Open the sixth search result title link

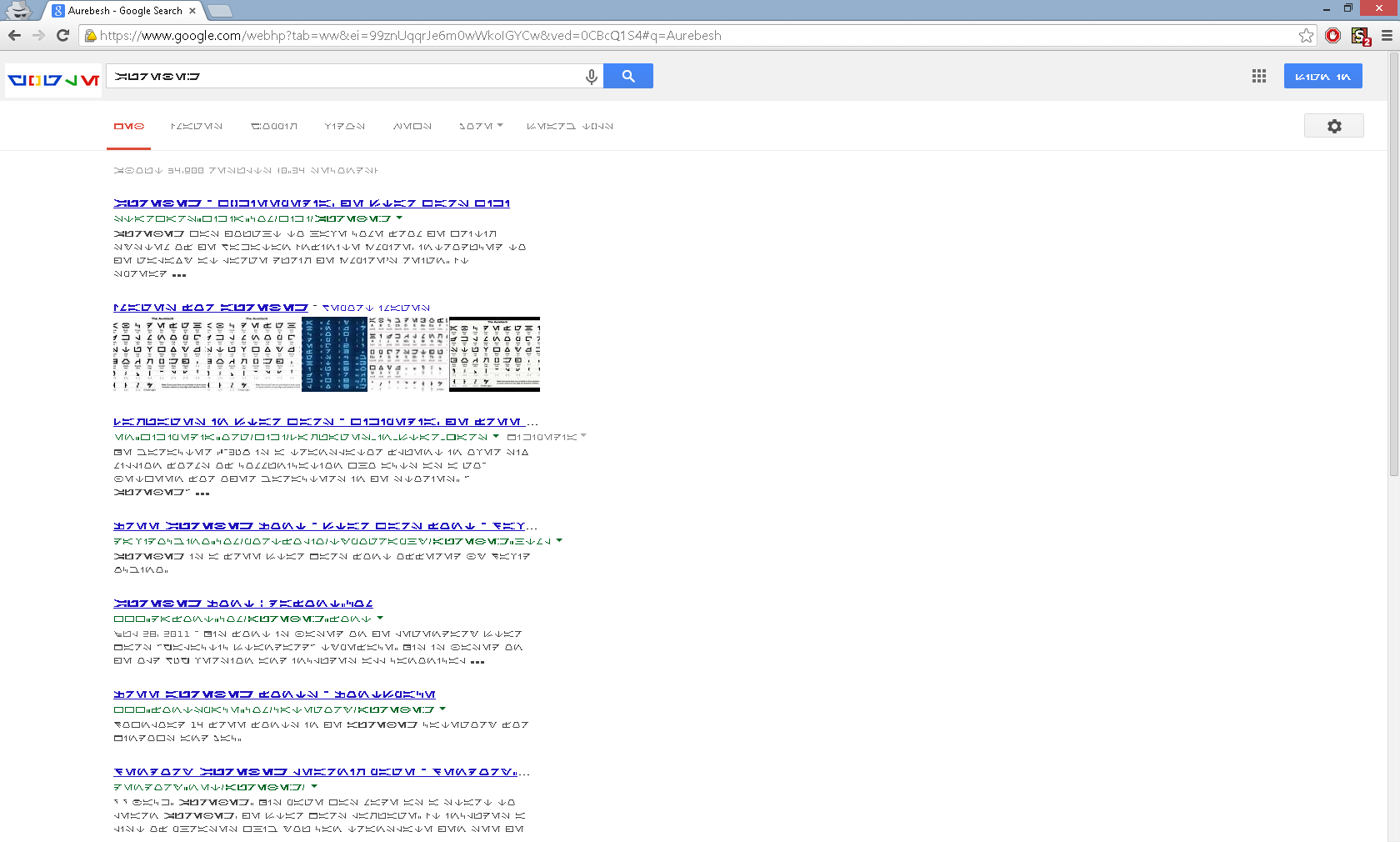[x=274, y=694]
